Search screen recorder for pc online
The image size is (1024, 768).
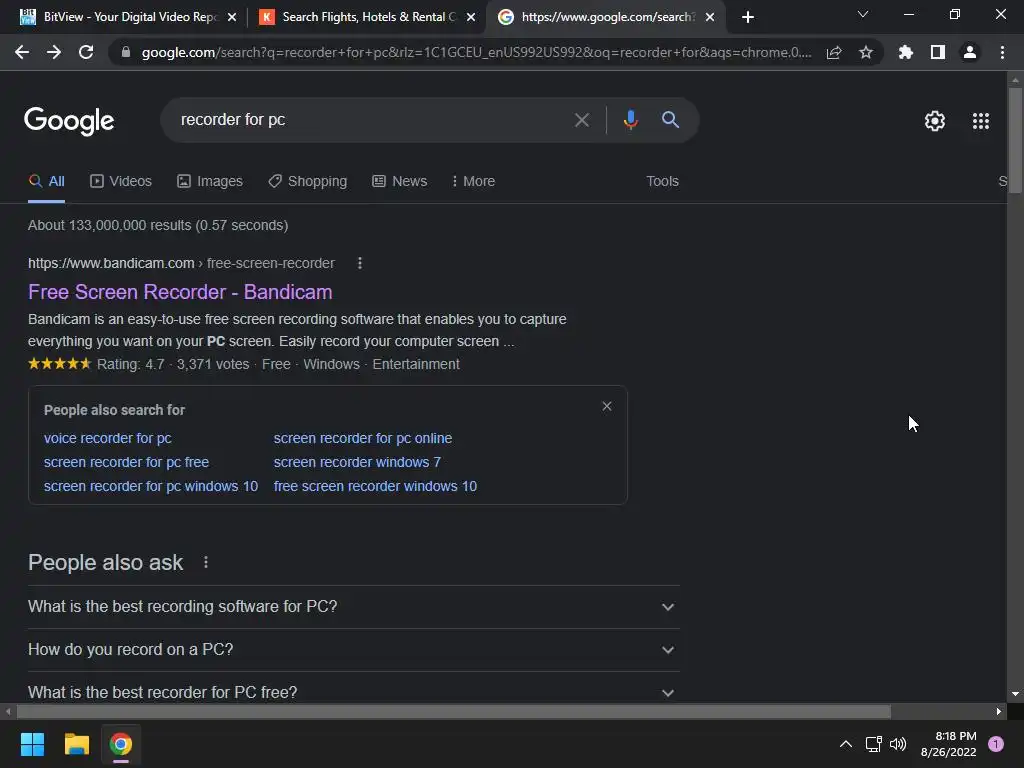(x=362, y=438)
